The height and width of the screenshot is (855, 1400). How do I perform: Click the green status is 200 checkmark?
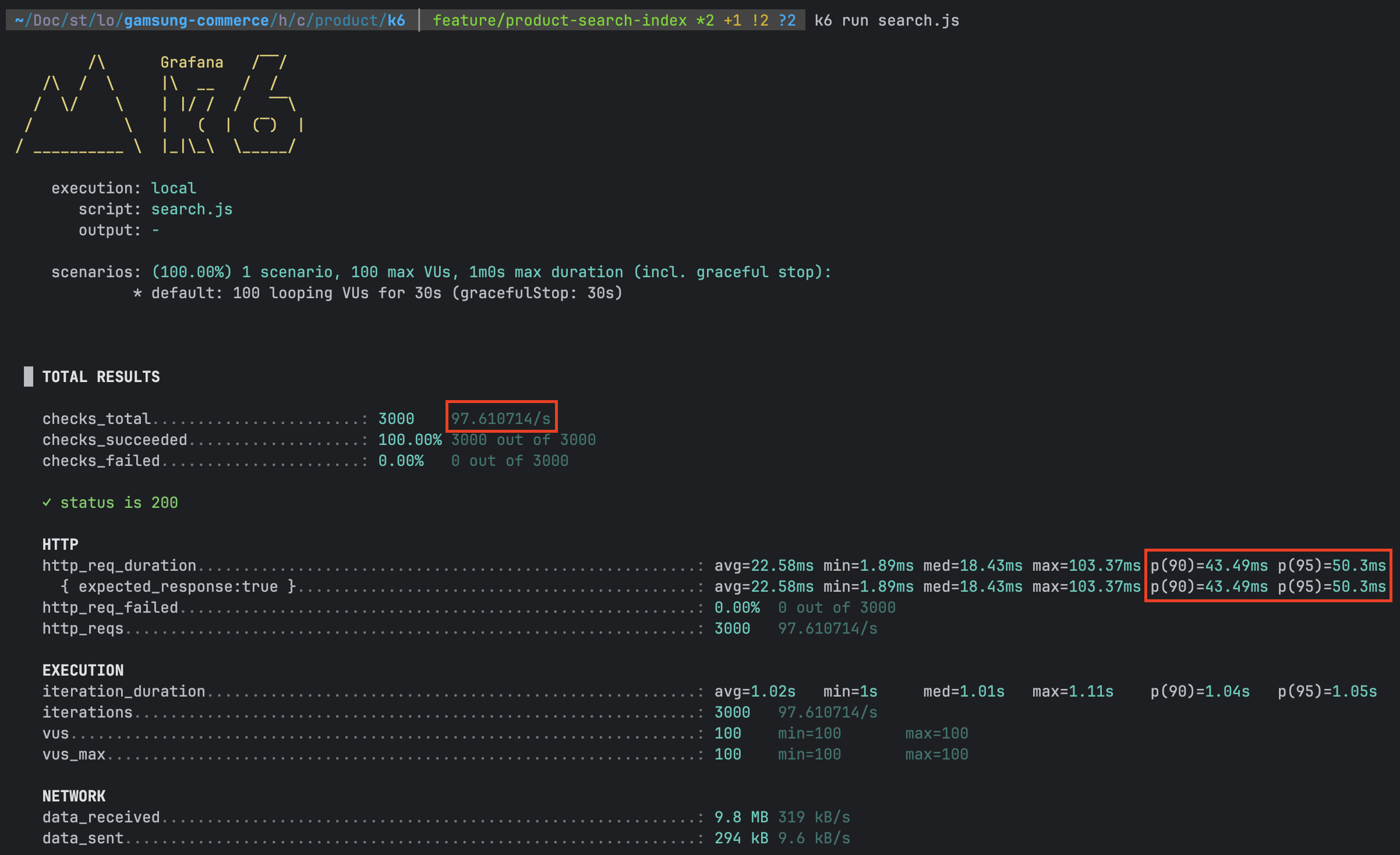[x=47, y=503]
